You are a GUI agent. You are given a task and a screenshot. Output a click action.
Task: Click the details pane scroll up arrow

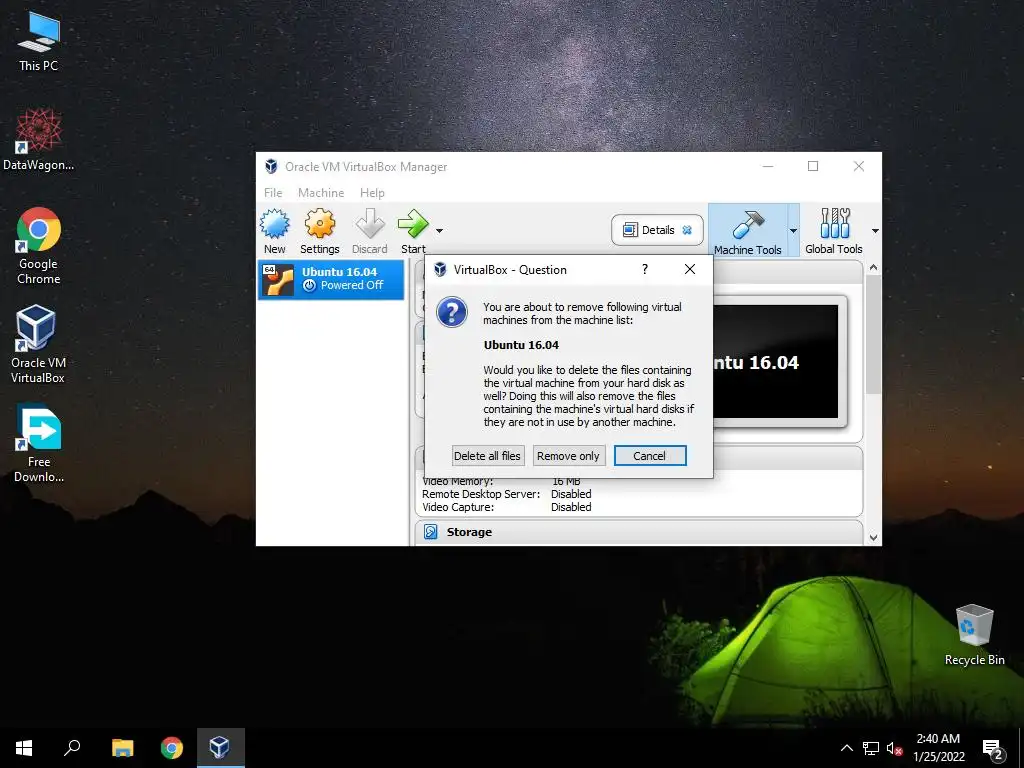pyautogui.click(x=874, y=268)
